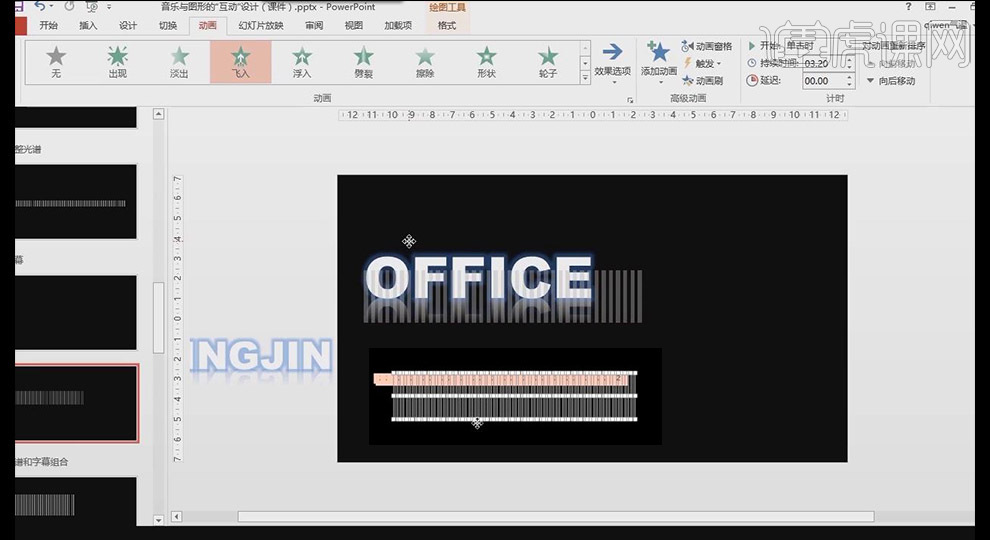The width and height of the screenshot is (990, 540).
Task: Click the horizontal scrollbar below the slide
Action: coord(555,517)
